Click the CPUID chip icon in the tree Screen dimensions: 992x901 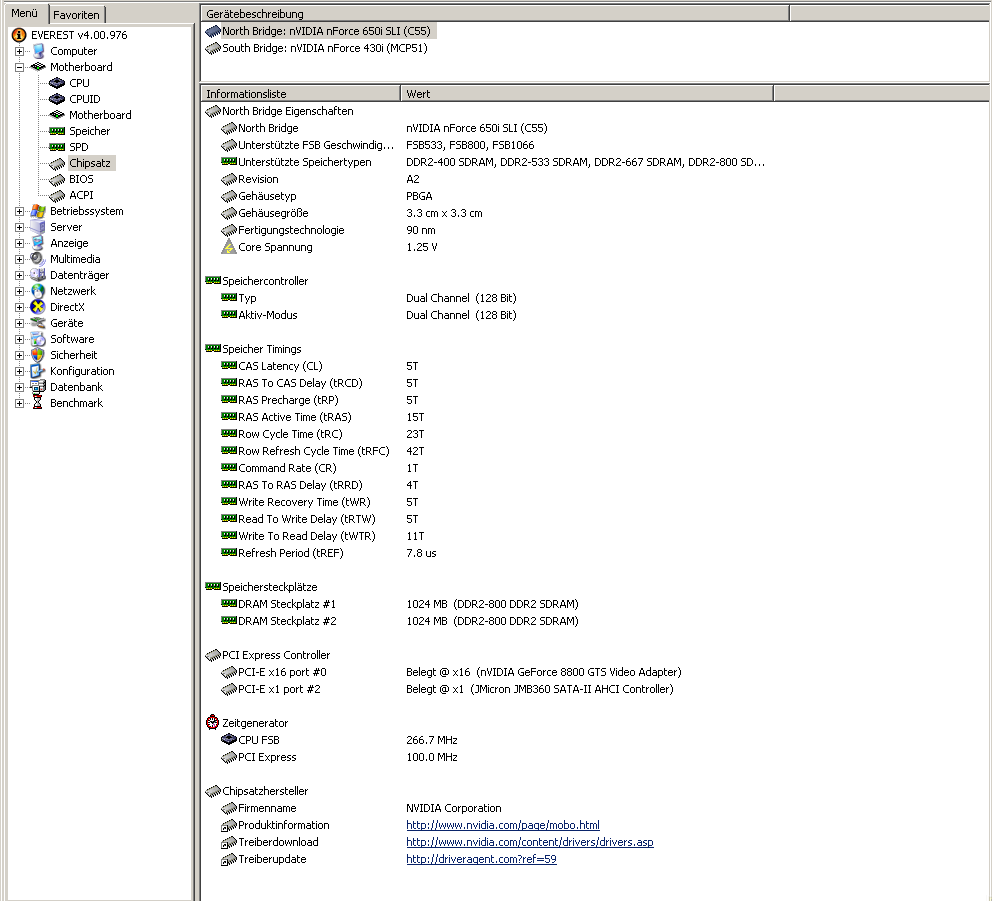pos(57,99)
